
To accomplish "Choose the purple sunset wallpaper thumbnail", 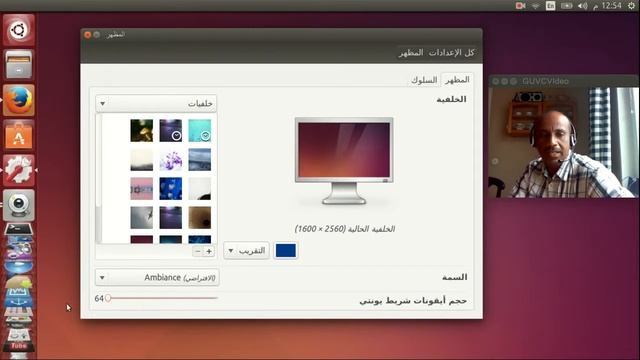I will pyautogui.click(x=171, y=218).
